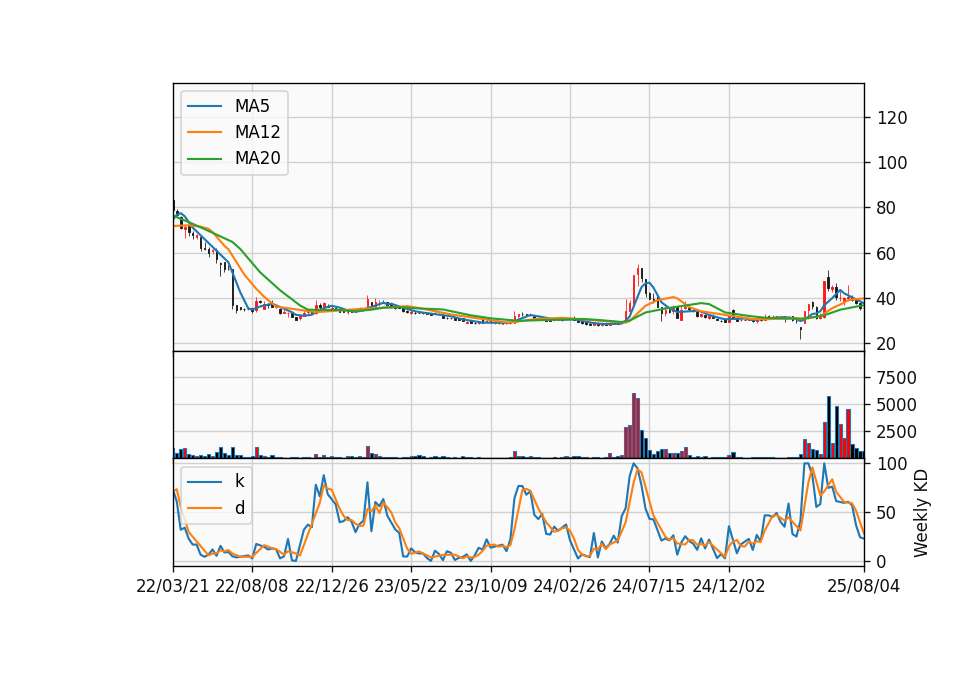Click the 120 price axis label
Viewport: 960px width, 690px height.
tap(892, 118)
